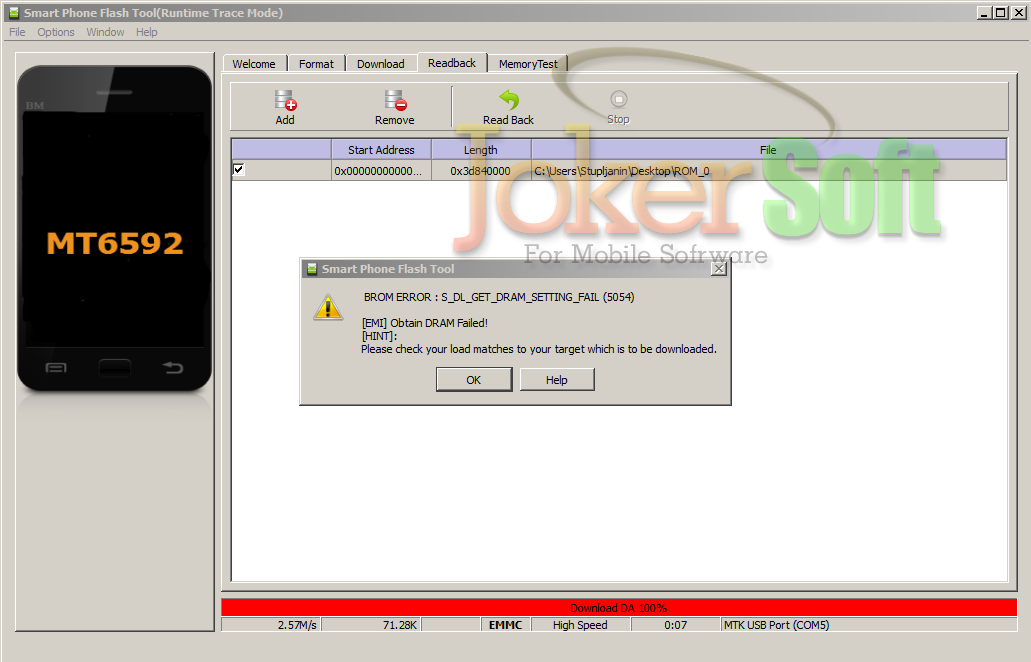This screenshot has height=662, width=1031.
Task: Click the File column header
Action: coord(768,150)
